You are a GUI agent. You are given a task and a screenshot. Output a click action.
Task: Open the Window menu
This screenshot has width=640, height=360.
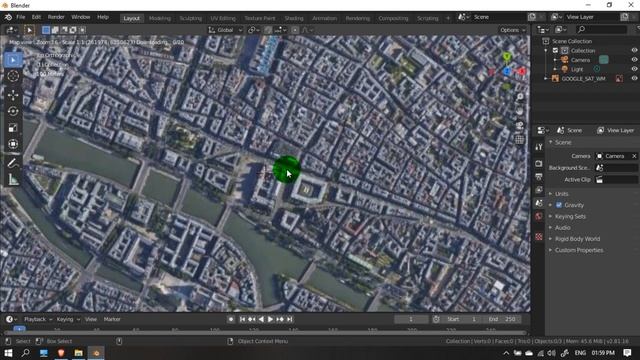pyautogui.click(x=80, y=17)
